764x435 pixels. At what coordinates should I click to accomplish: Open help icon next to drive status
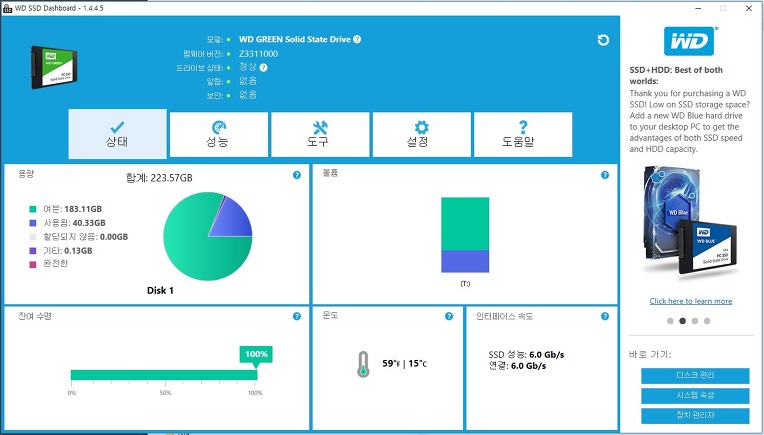point(264,68)
